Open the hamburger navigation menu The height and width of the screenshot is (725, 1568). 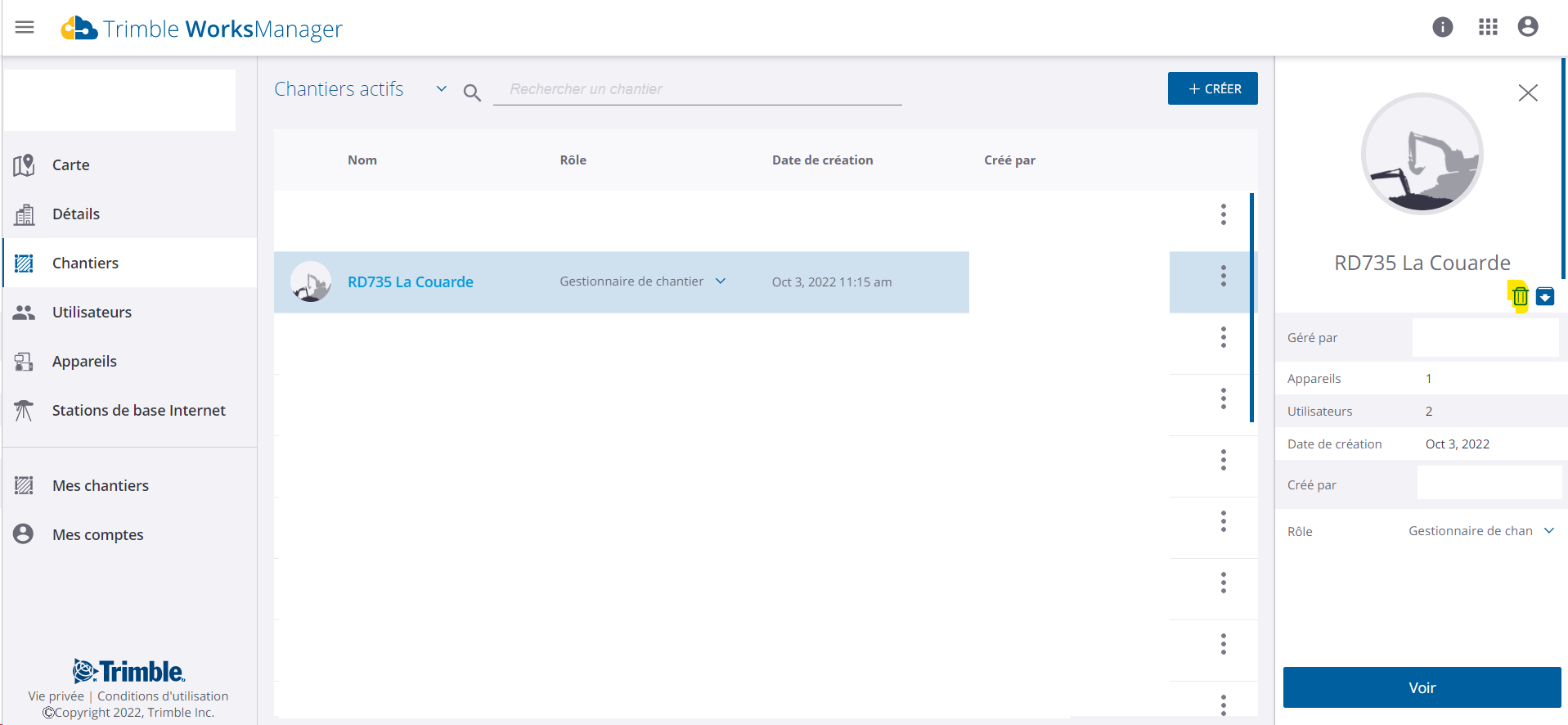pyautogui.click(x=25, y=27)
